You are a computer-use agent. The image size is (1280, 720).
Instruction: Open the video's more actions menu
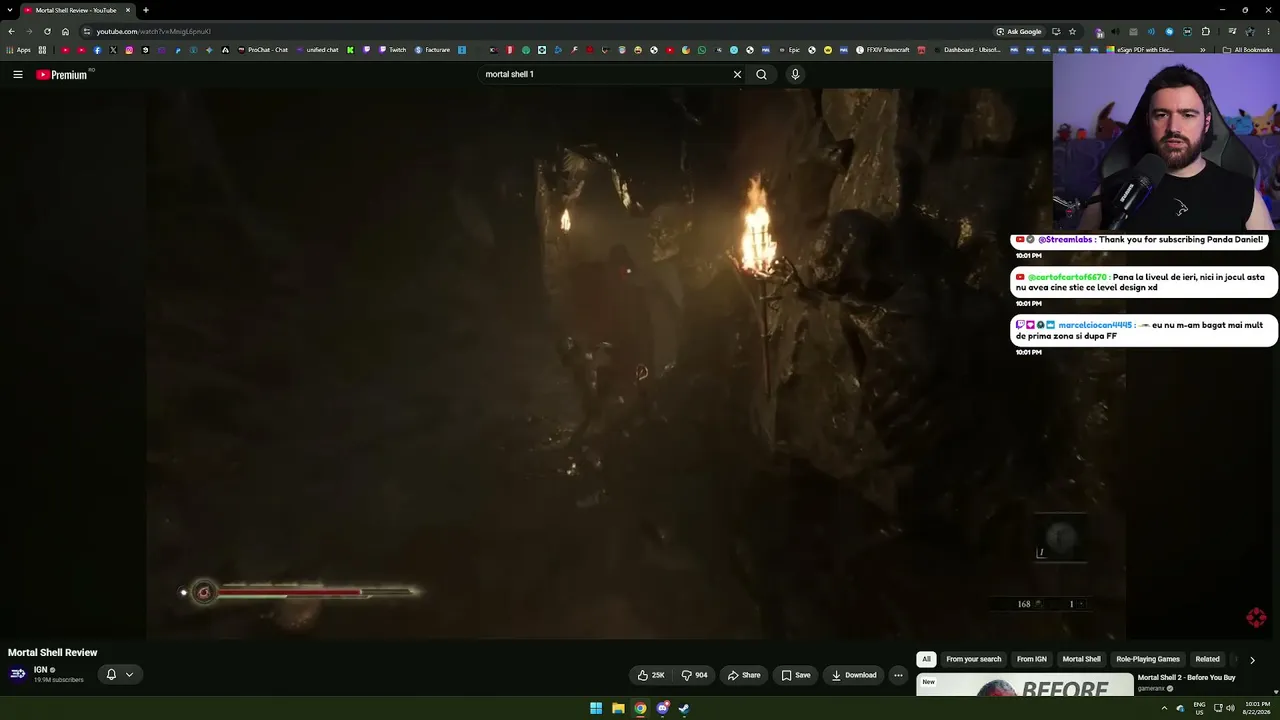[x=898, y=675]
